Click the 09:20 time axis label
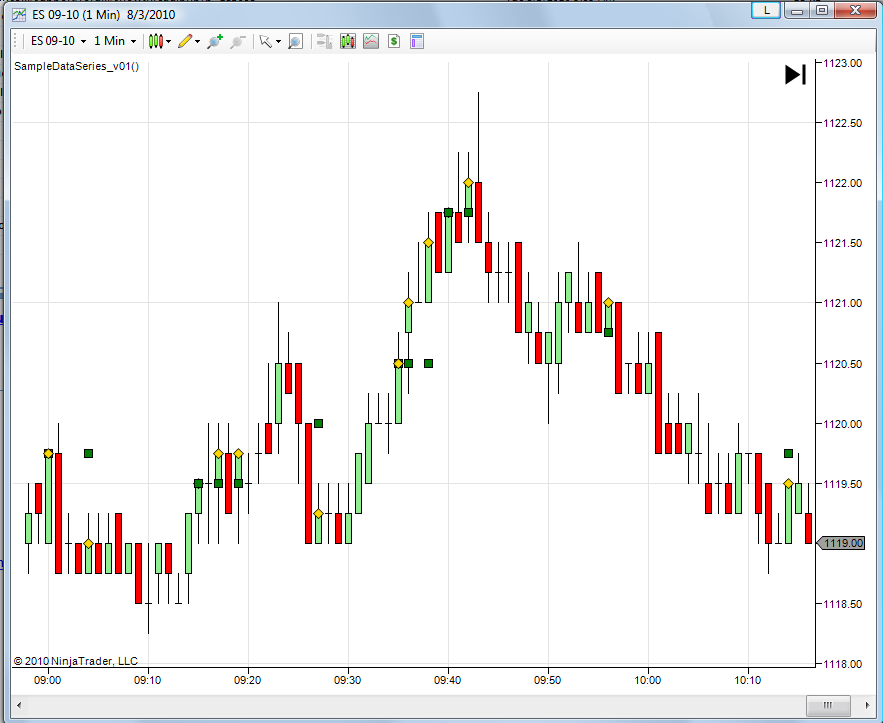The width and height of the screenshot is (883, 723). pyautogui.click(x=248, y=680)
